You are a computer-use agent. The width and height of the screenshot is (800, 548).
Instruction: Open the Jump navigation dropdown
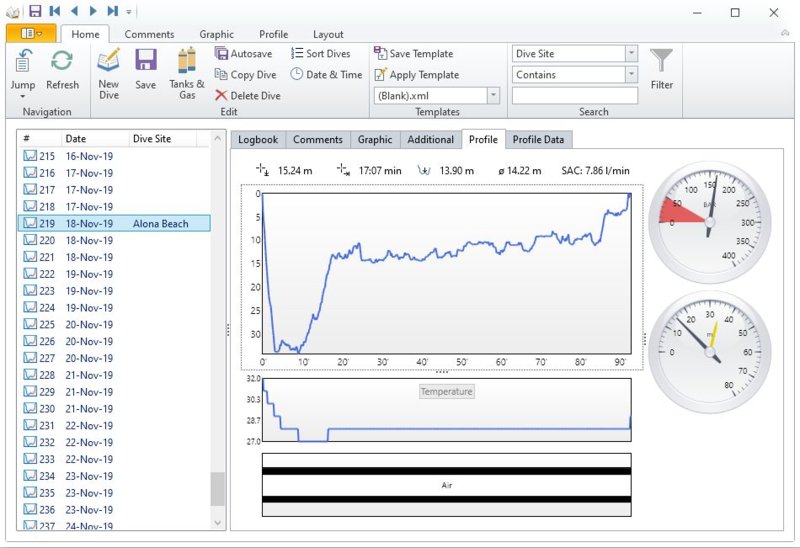[22, 96]
